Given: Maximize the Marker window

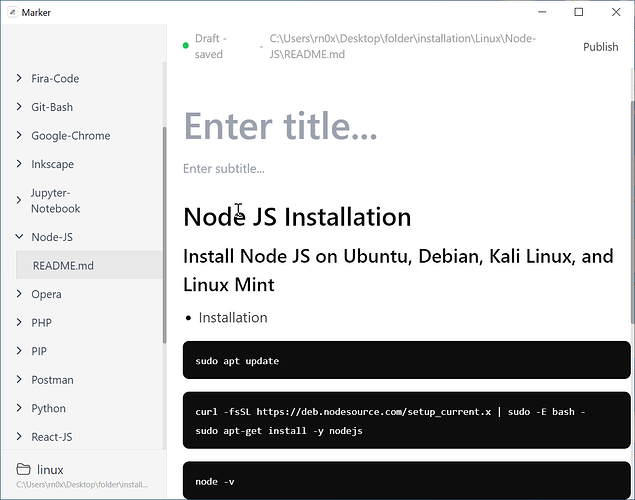Looking at the screenshot, I should (x=579, y=12).
